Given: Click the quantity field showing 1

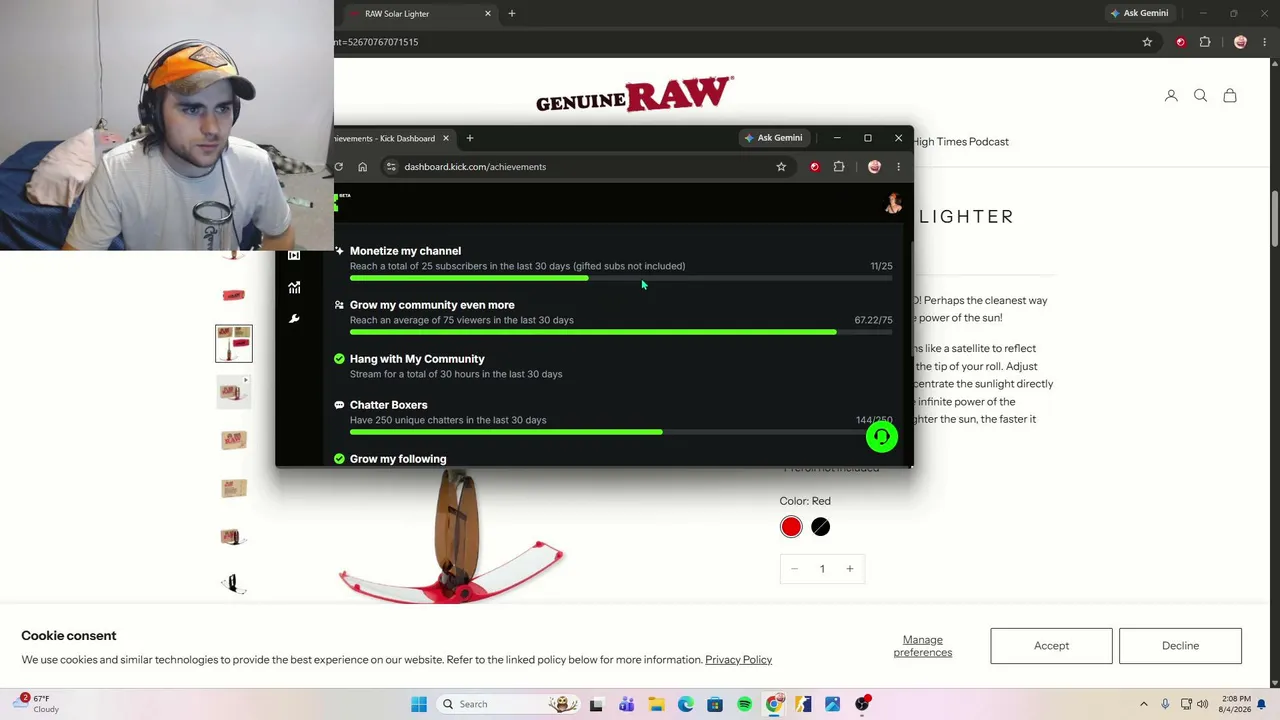Looking at the screenshot, I should click(822, 569).
